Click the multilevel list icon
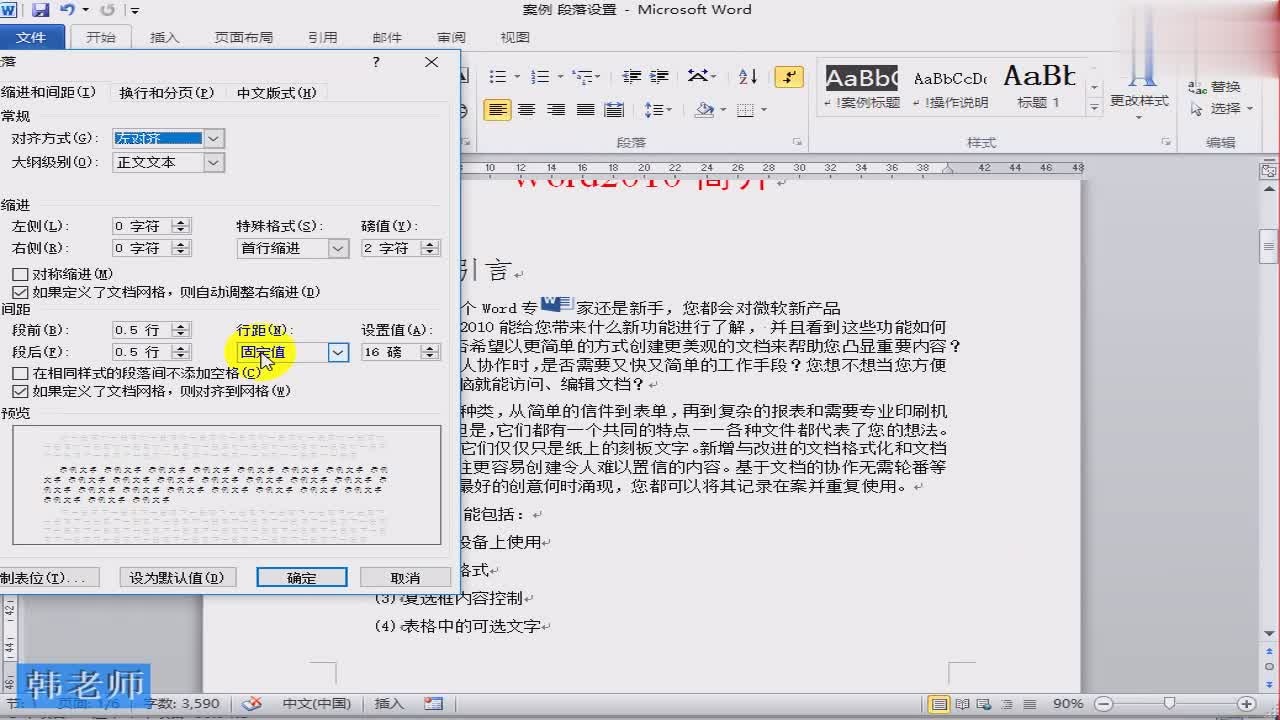 pos(582,77)
